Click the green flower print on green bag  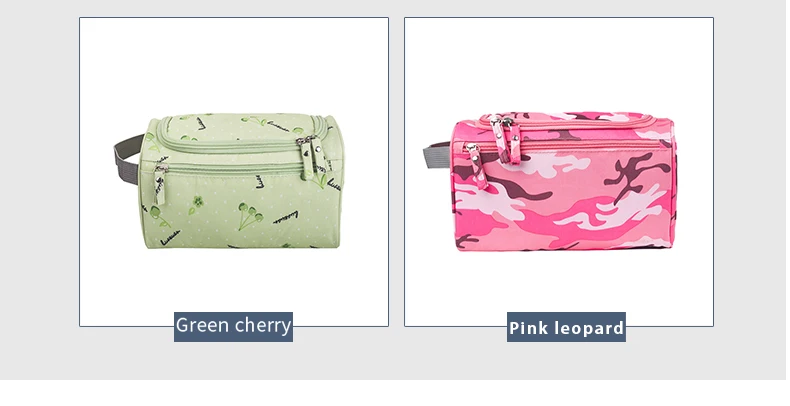(x=197, y=204)
